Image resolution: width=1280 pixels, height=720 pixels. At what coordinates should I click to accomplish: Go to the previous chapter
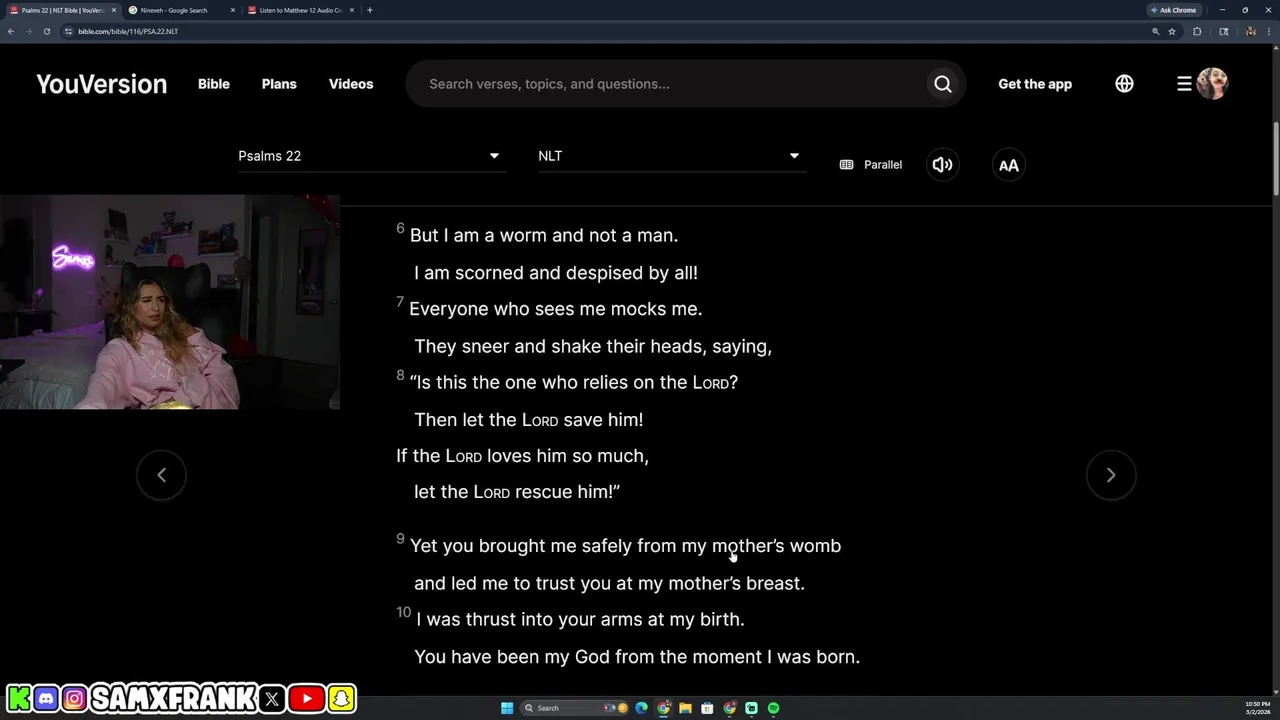[x=161, y=475]
